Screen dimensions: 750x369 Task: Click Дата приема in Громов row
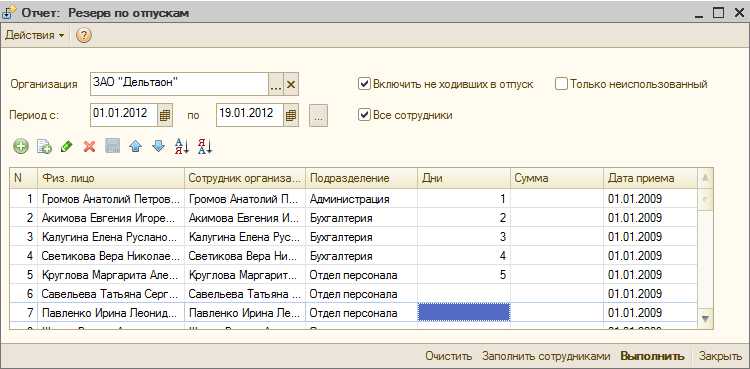pyautogui.click(x=651, y=199)
